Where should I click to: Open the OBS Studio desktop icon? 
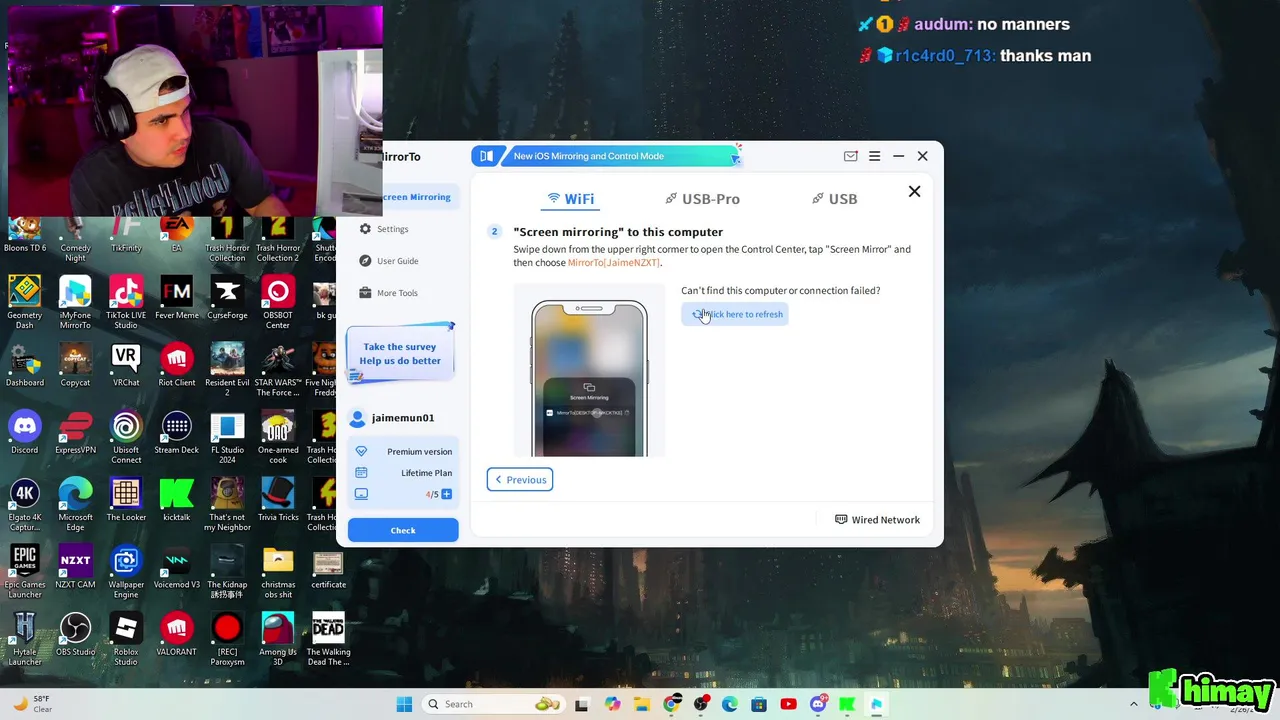click(x=75, y=634)
